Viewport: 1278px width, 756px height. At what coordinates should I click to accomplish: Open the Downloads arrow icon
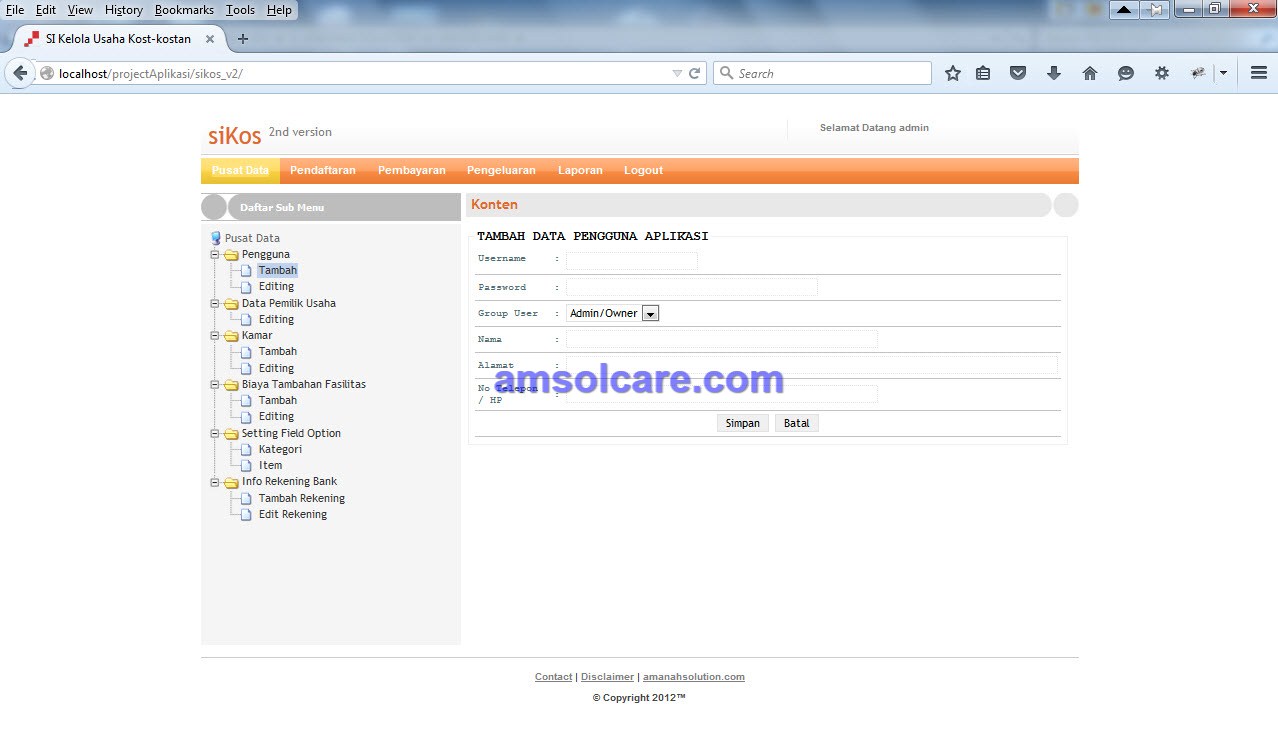[x=1053, y=73]
